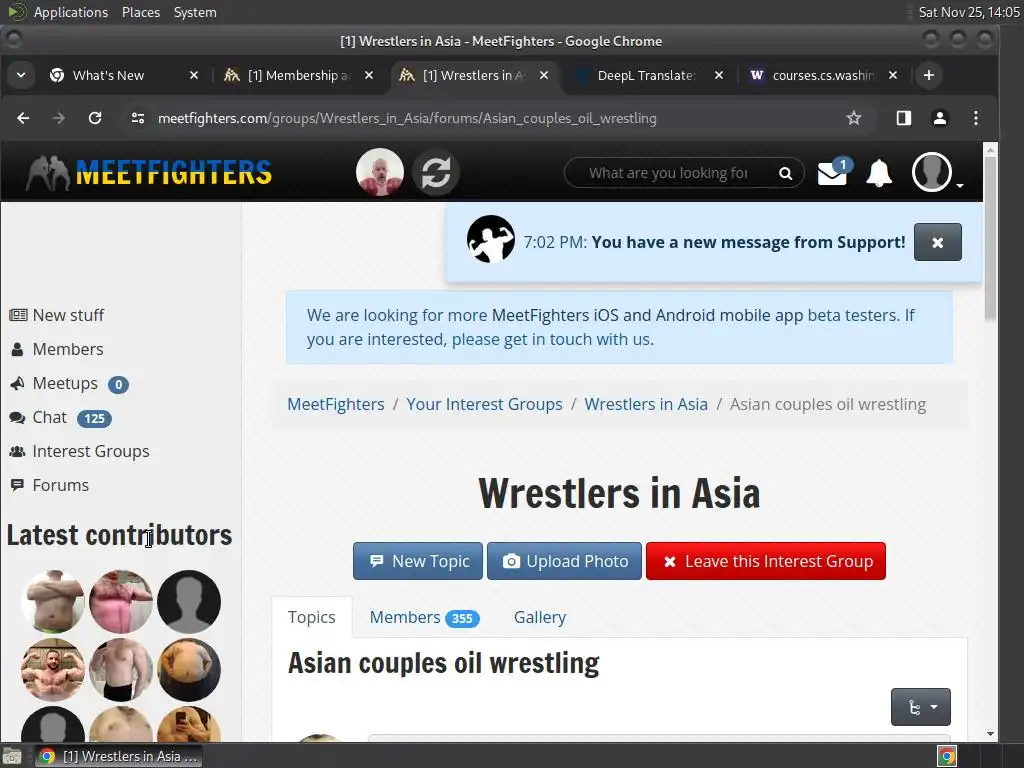Click Your Interest Groups breadcrumb
Image resolution: width=1024 pixels, height=768 pixels.
(484, 404)
